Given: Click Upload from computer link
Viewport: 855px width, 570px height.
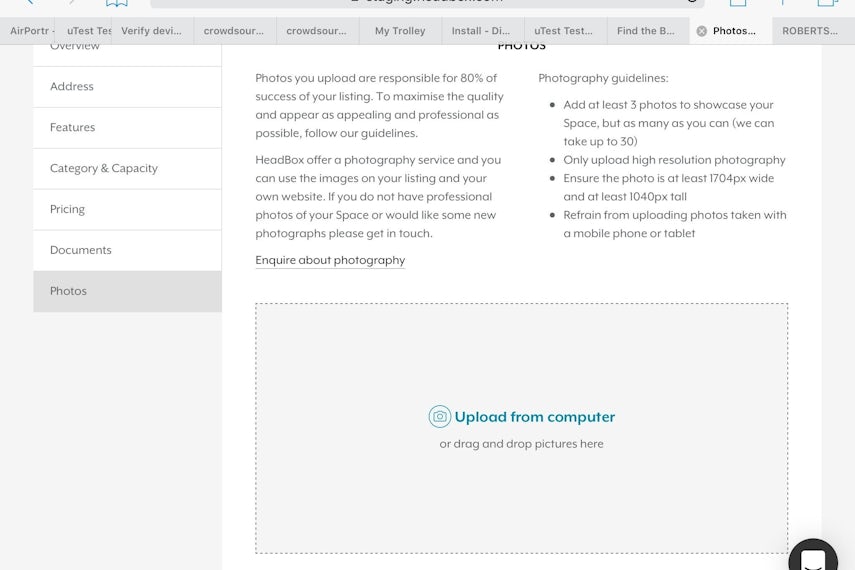Looking at the screenshot, I should pos(534,417).
